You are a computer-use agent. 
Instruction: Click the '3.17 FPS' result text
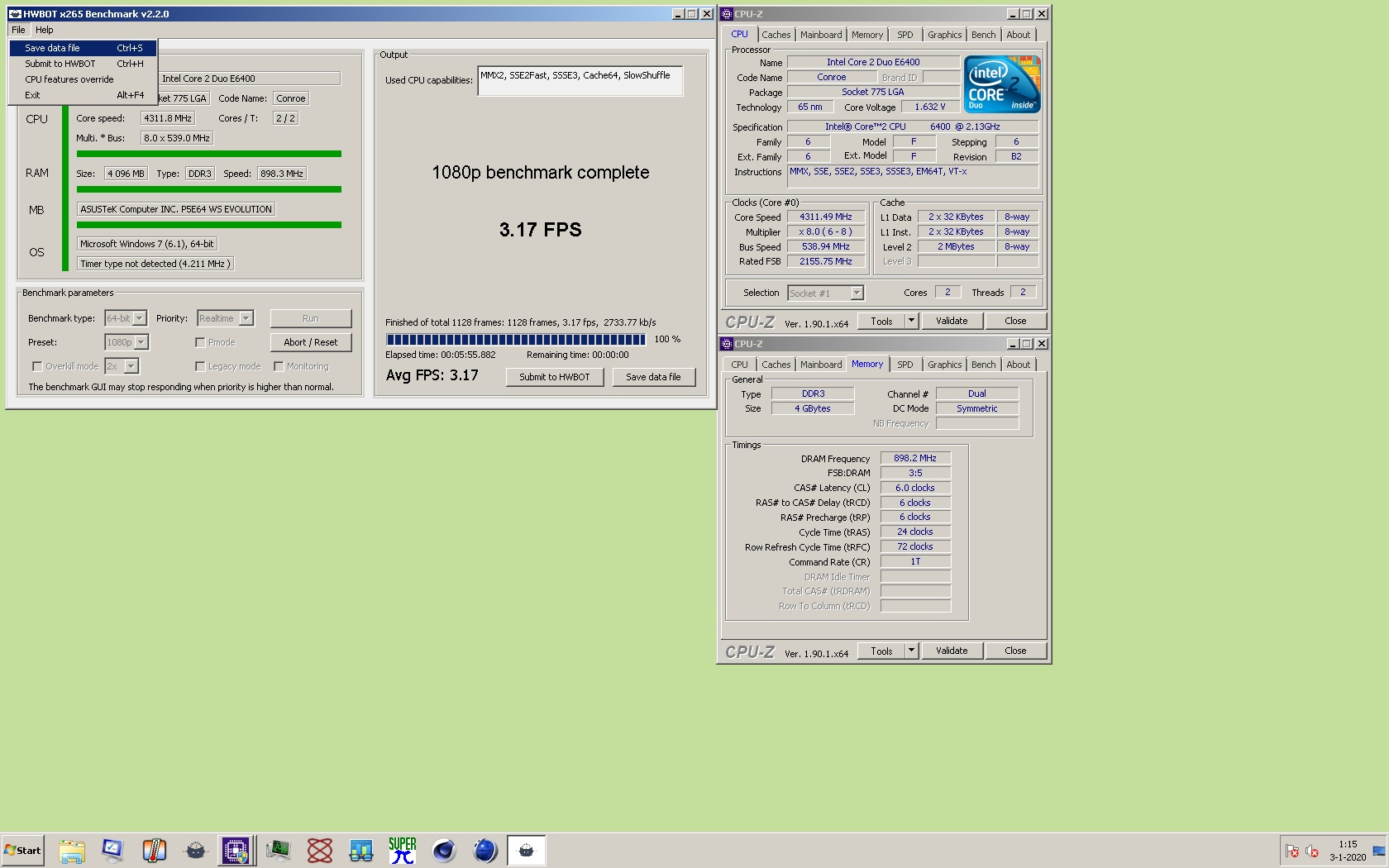coord(540,230)
